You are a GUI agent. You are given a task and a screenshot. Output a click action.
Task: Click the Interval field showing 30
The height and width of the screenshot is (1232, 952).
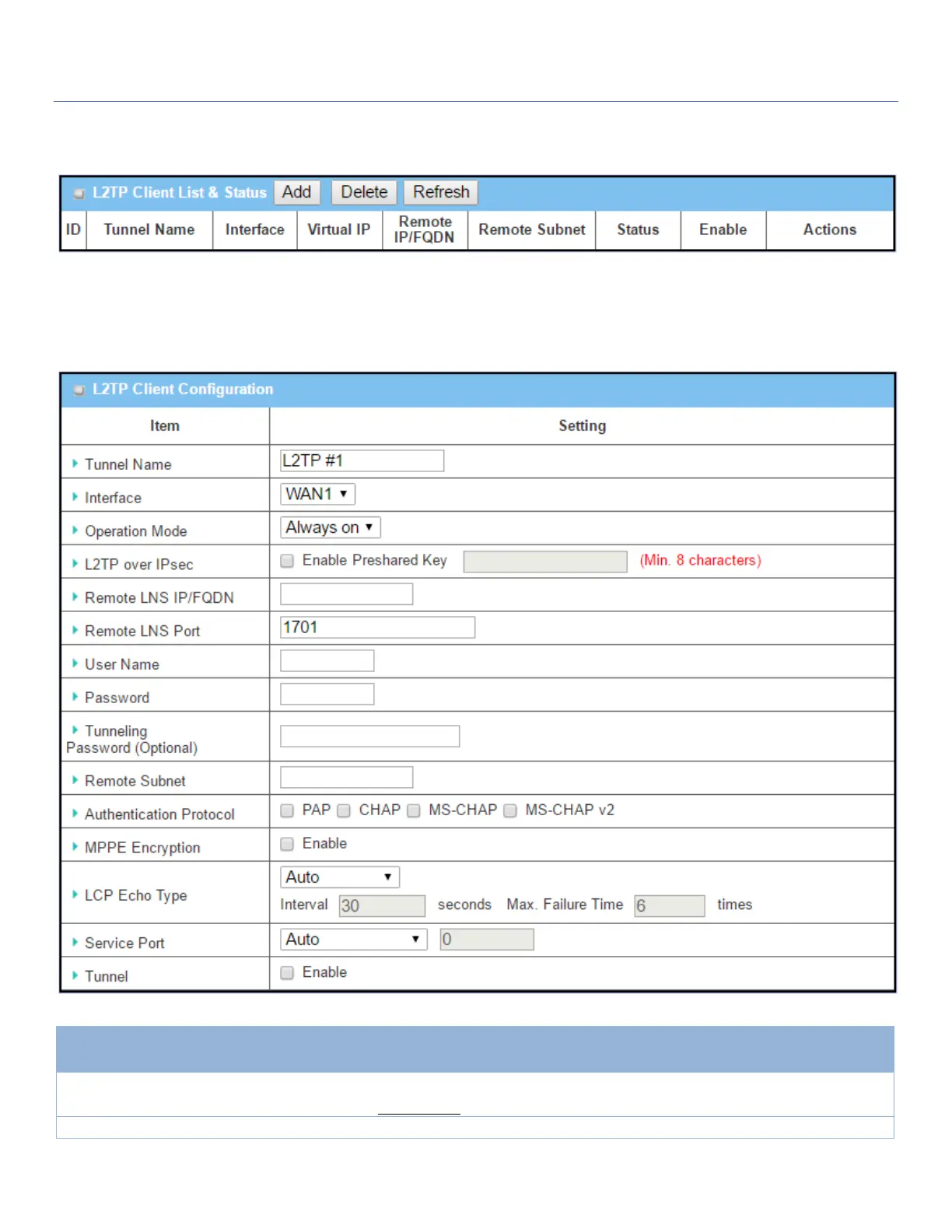click(x=383, y=905)
